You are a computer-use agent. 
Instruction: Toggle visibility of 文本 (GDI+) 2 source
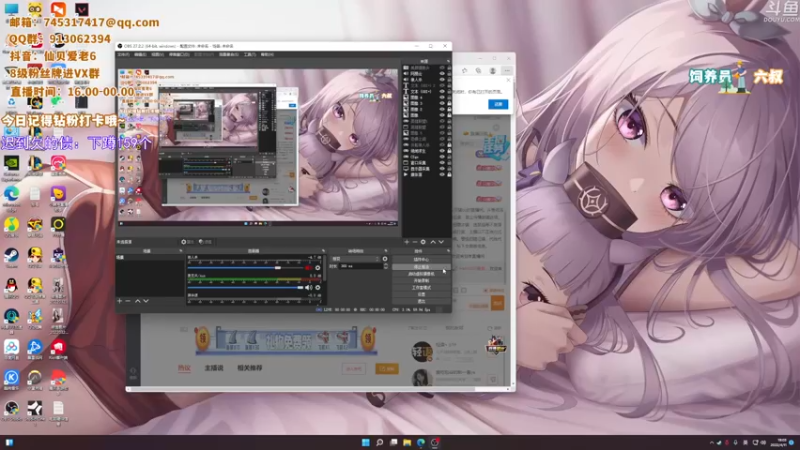[x=442, y=86]
